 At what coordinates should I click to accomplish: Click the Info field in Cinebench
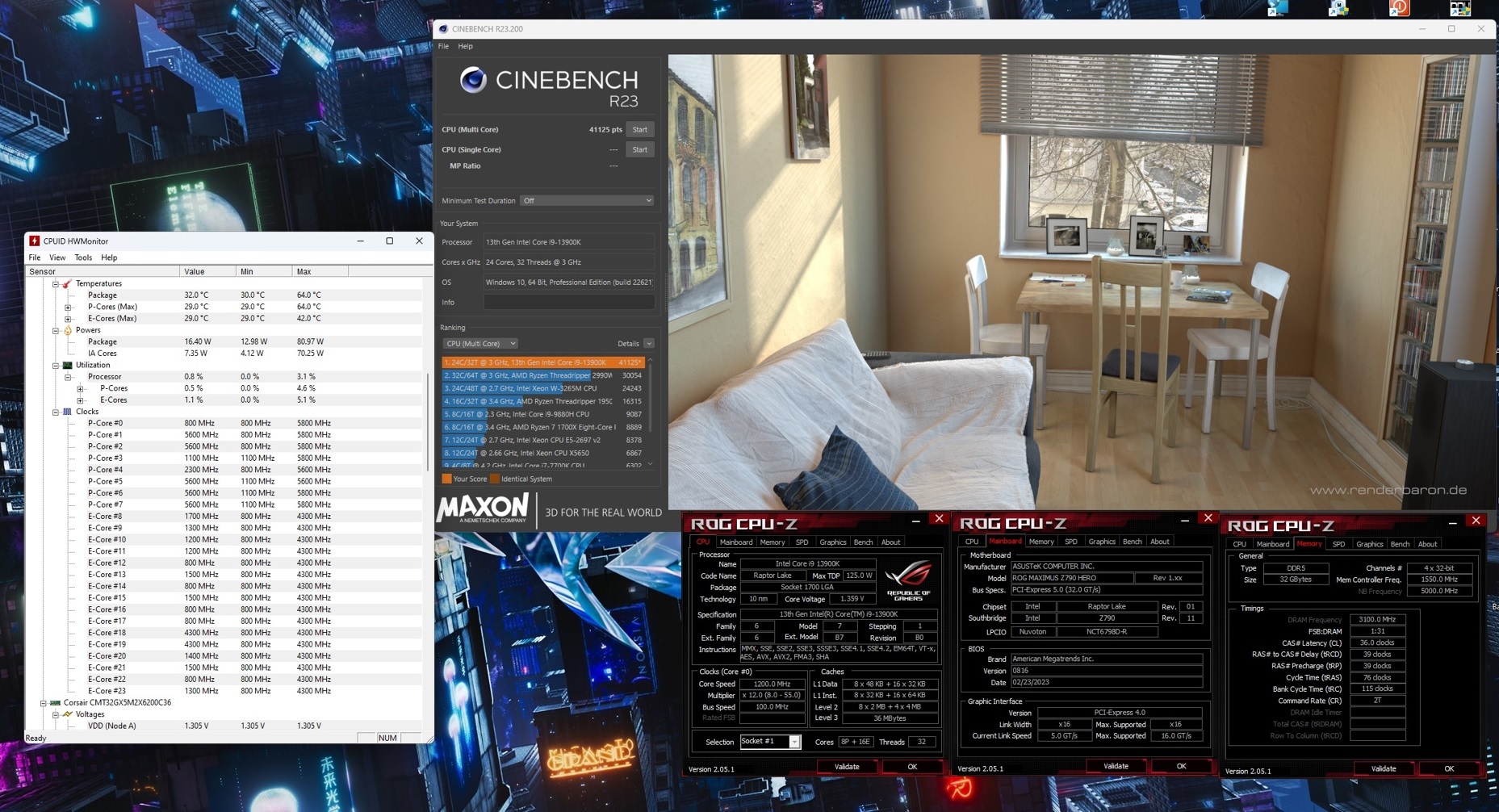coord(569,303)
